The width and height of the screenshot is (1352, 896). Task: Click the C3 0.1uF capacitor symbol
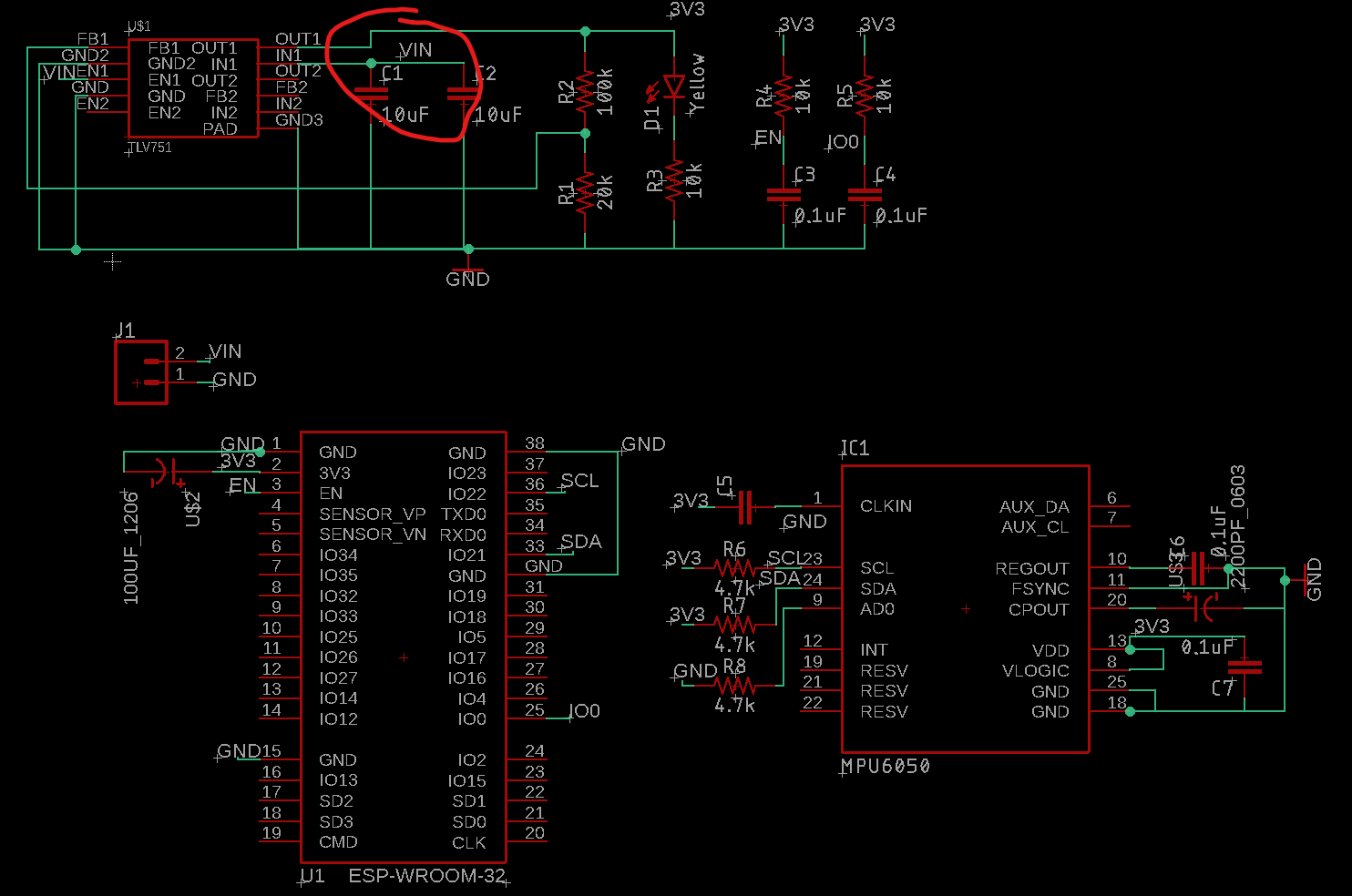click(784, 195)
